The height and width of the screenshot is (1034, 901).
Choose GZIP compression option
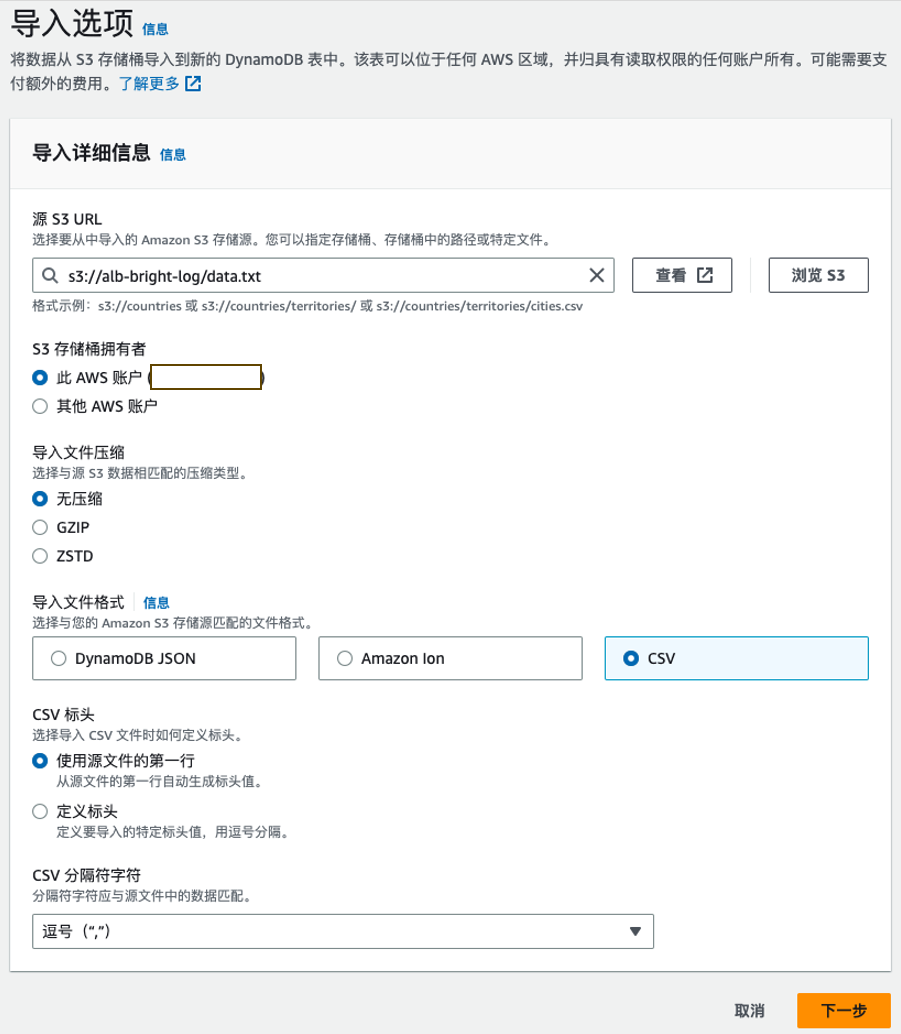pos(40,528)
